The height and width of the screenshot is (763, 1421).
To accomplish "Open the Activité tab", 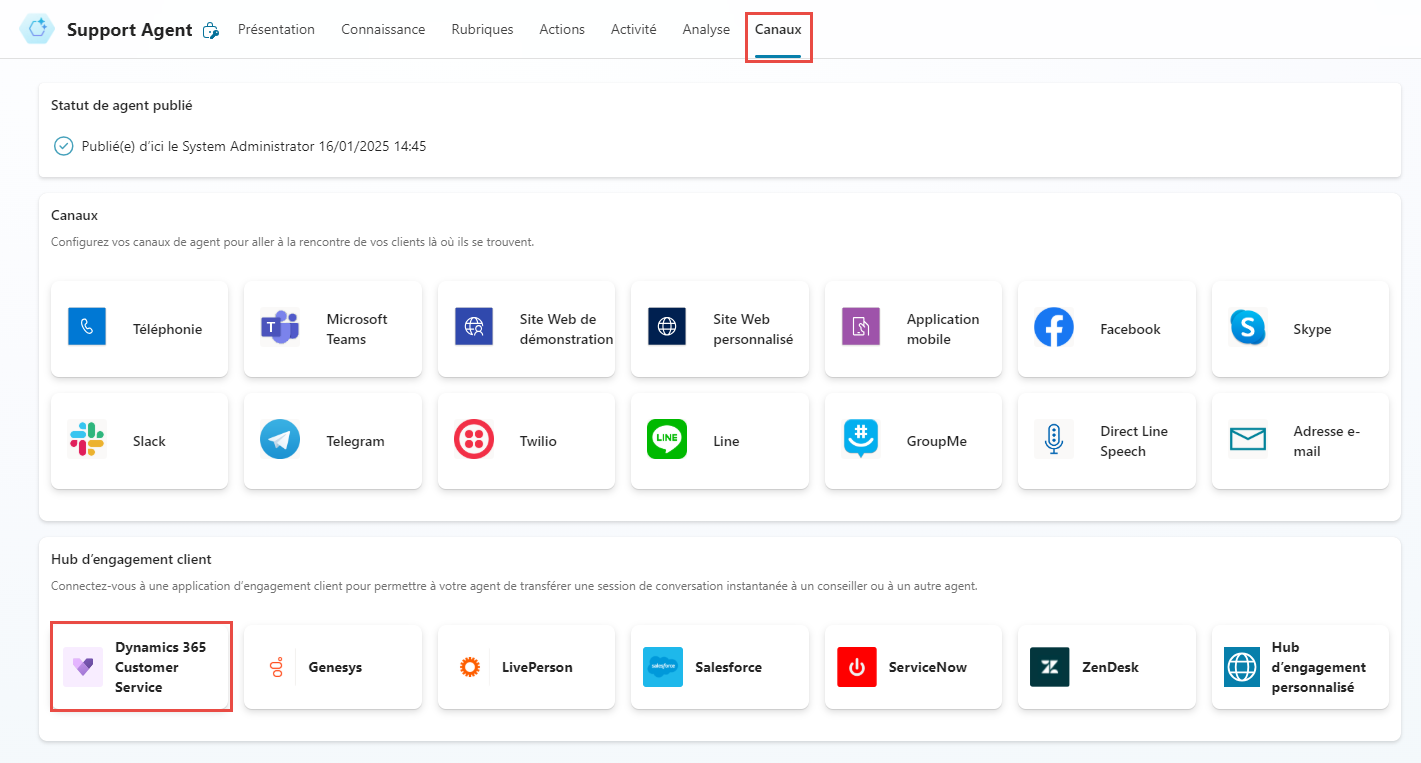I will coord(634,30).
